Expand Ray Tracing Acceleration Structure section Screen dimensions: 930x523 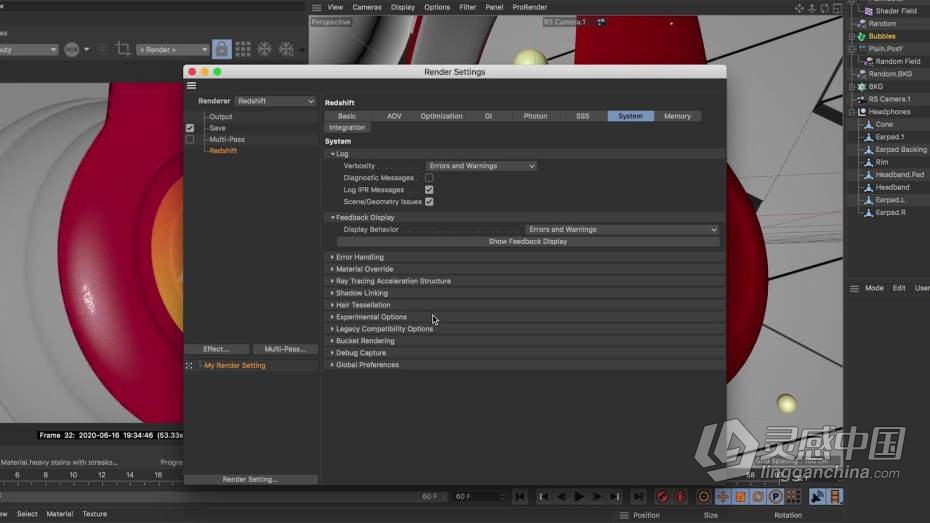332,281
